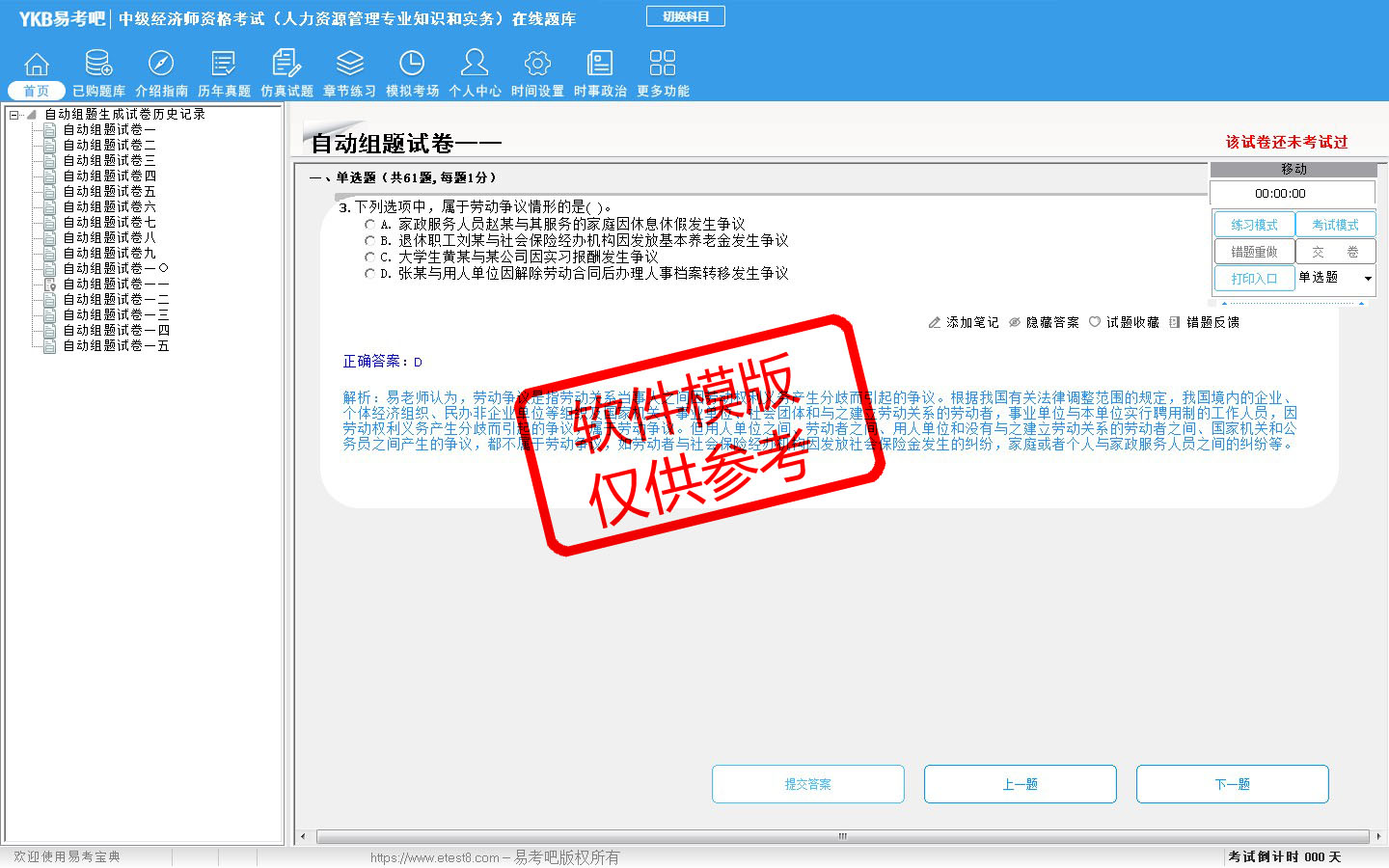Select answer option A radio button
The height and width of the screenshot is (868, 1389).
tap(369, 225)
